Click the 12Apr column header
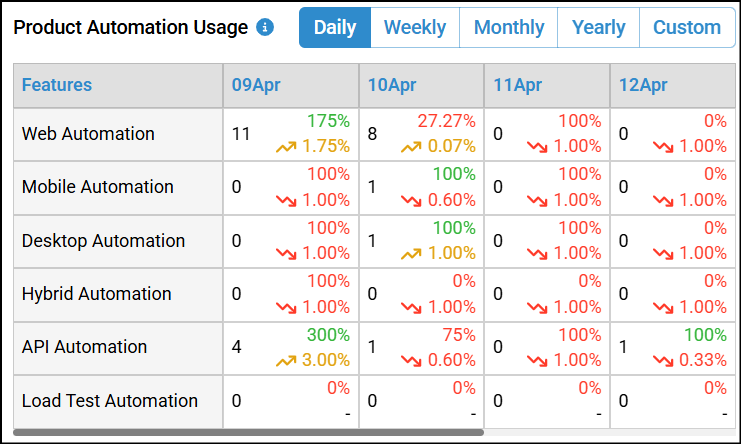Screen dimensions: 741x444 (643, 86)
